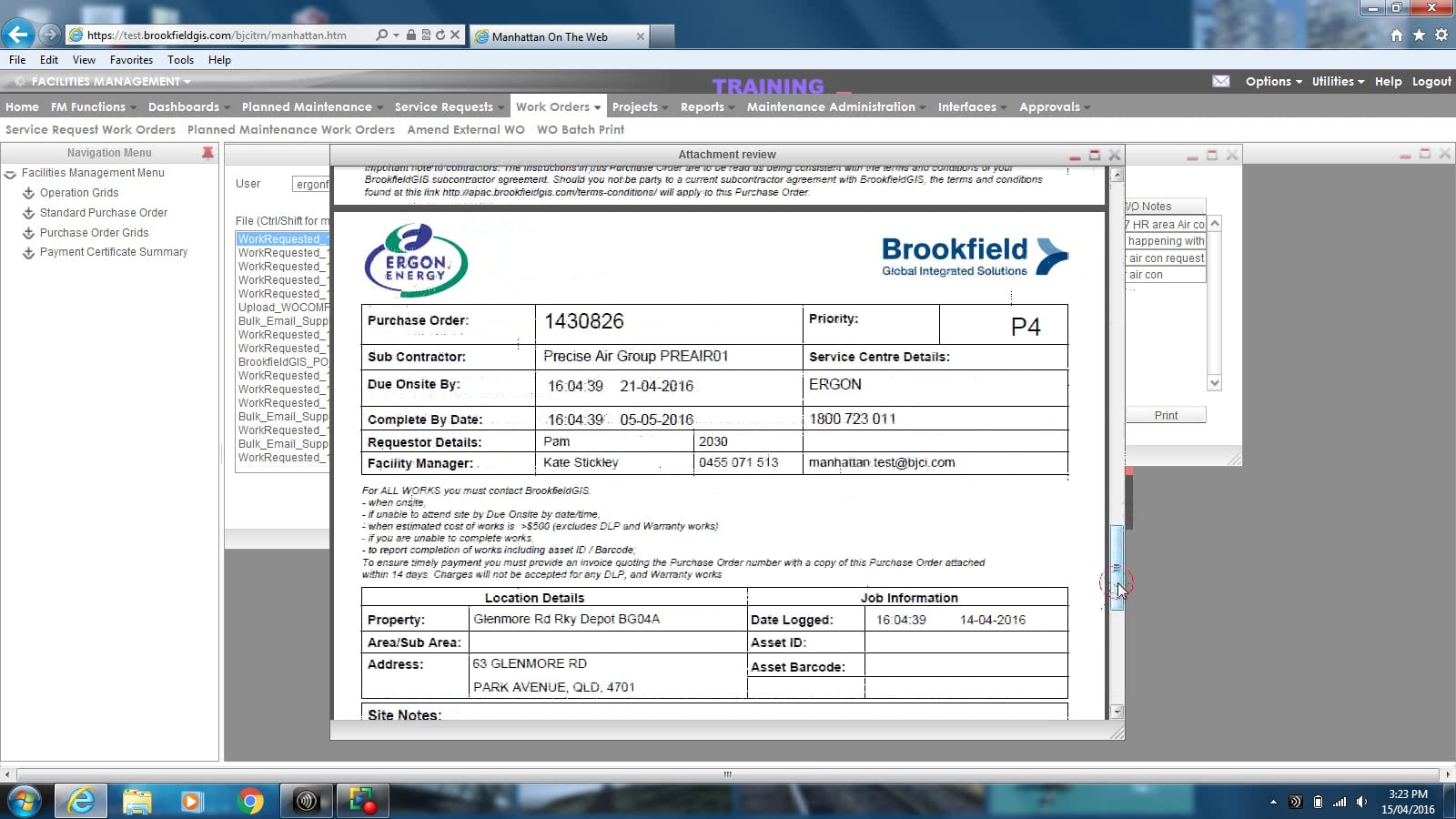1456x819 pixels.
Task: Open the Work Orders dropdown menu
Action: 557,106
